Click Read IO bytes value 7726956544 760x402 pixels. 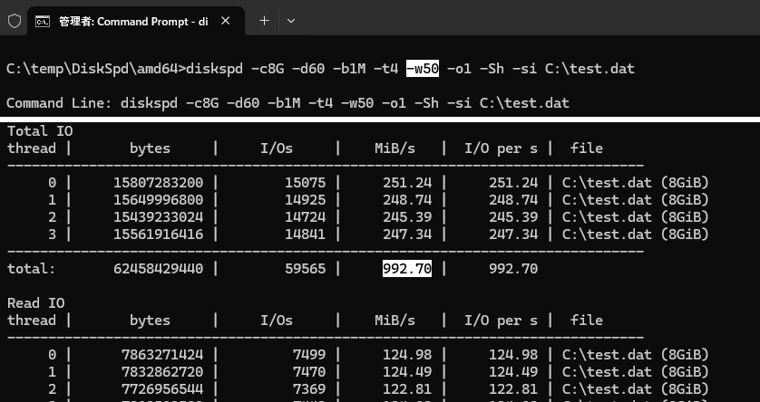(162, 389)
